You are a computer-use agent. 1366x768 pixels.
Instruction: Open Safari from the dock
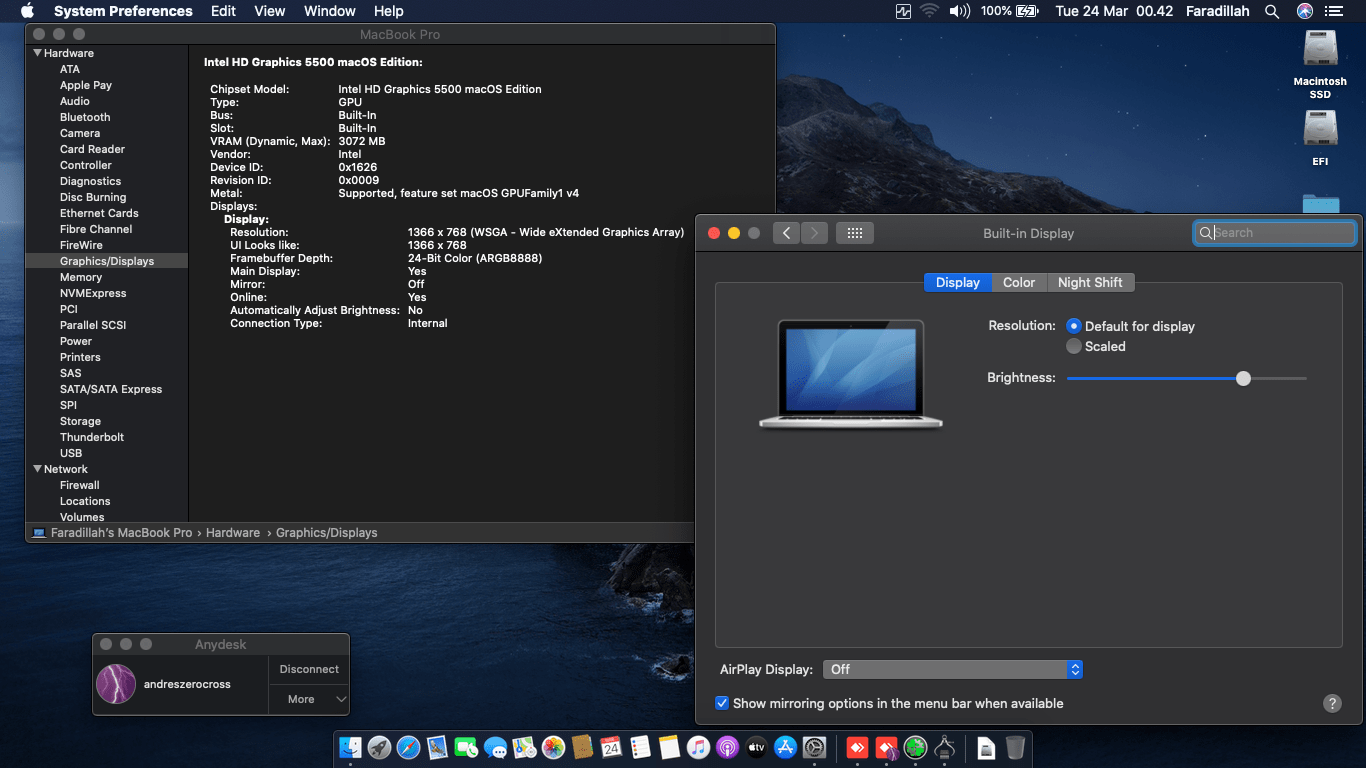click(408, 747)
